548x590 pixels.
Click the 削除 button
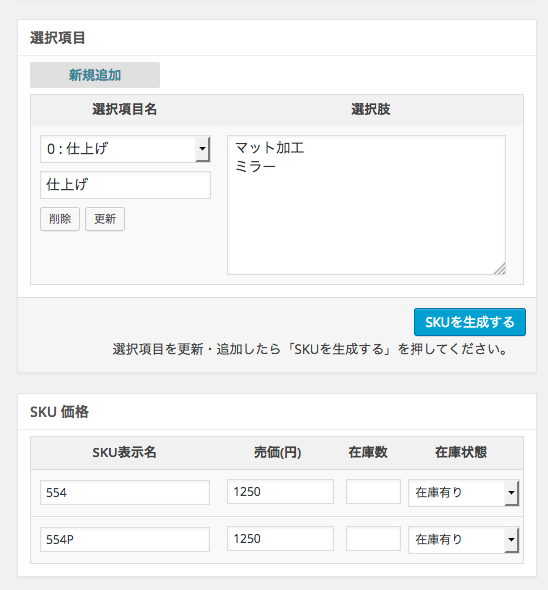click(60, 219)
